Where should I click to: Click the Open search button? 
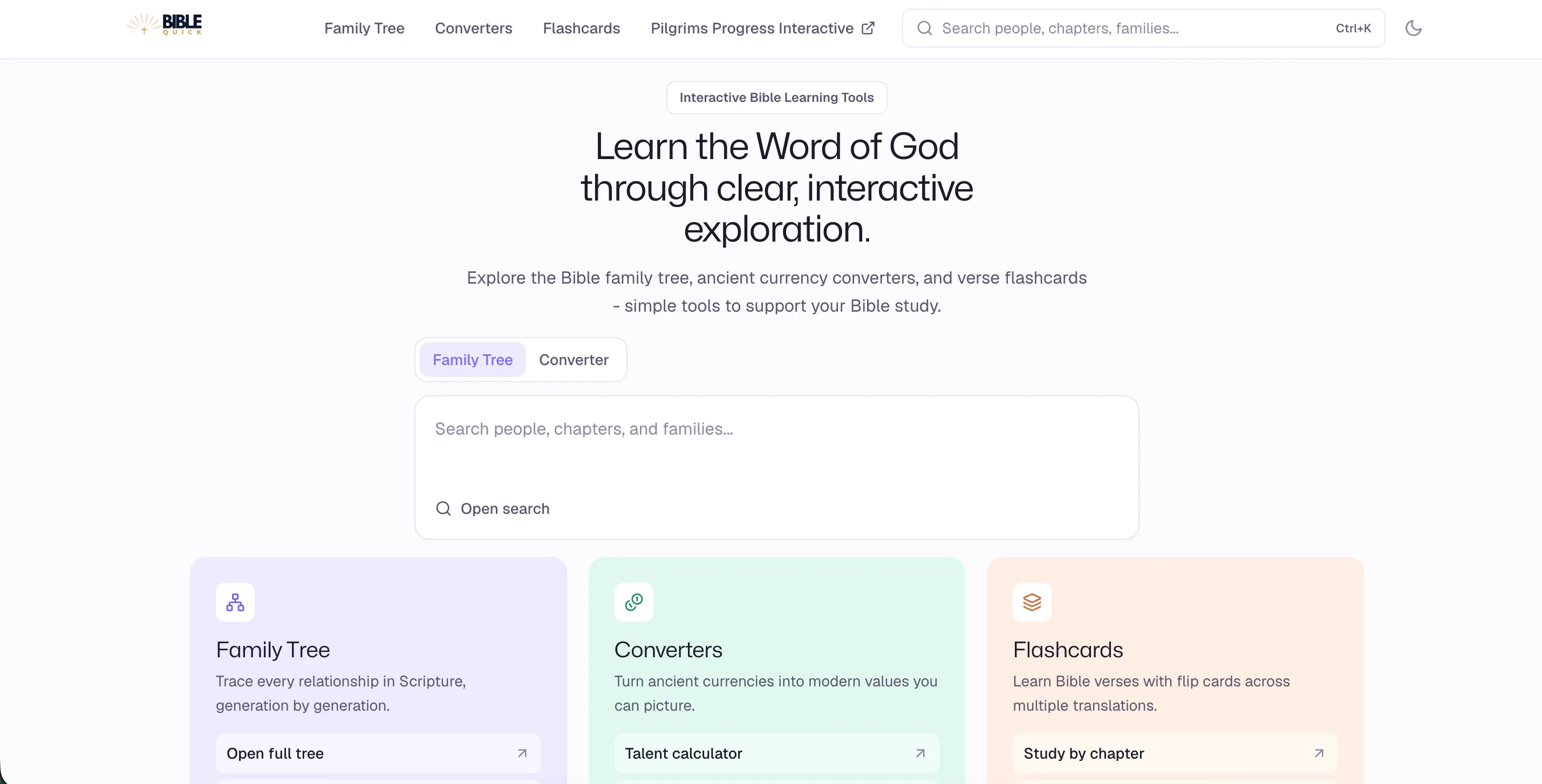pyautogui.click(x=493, y=508)
